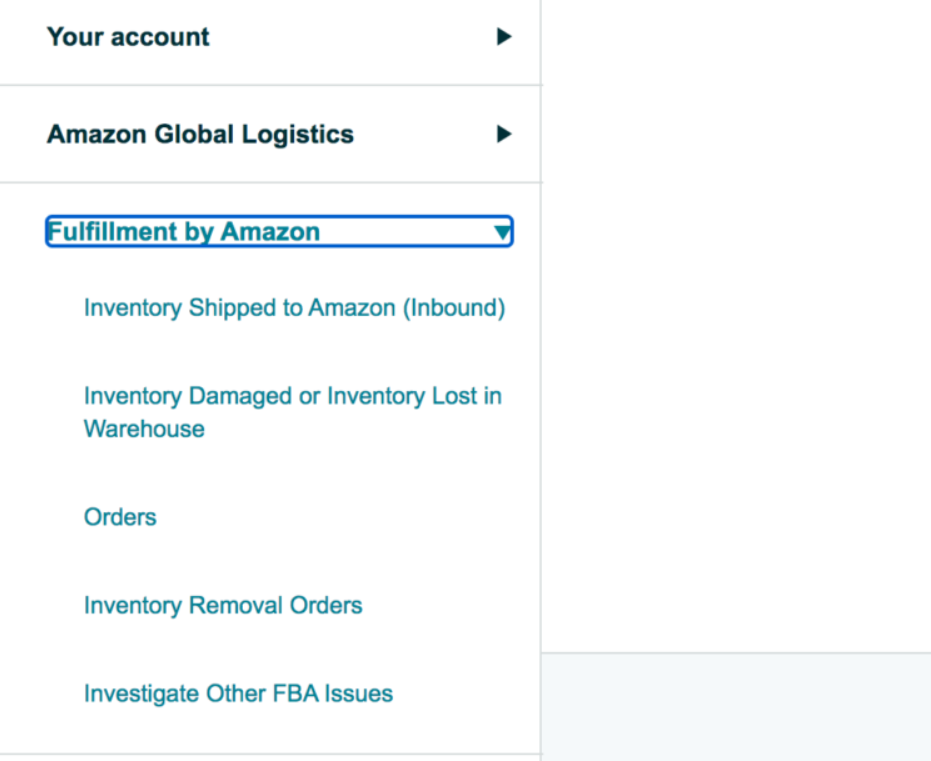Choose the Orders link in the FBA list
The image size is (931, 761).
[120, 517]
